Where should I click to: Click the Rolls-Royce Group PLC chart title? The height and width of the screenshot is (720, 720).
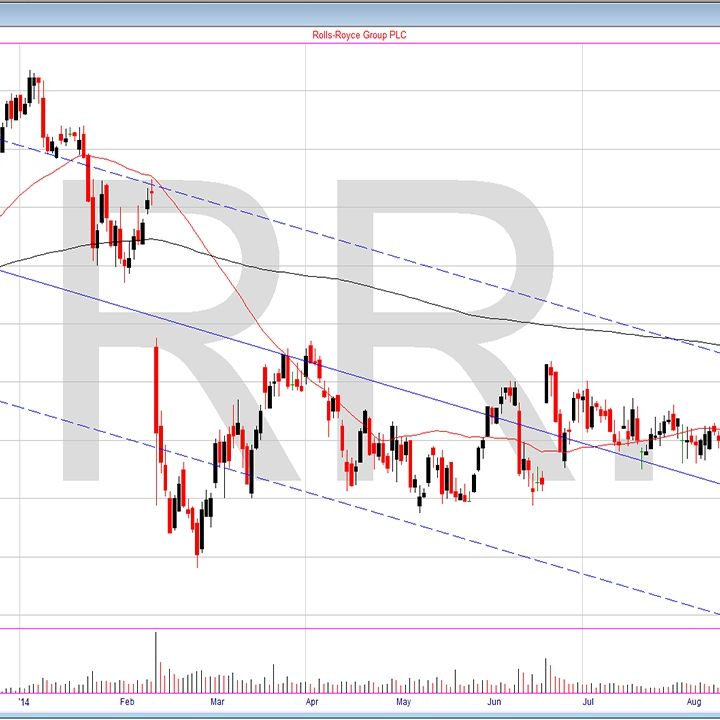tap(360, 35)
